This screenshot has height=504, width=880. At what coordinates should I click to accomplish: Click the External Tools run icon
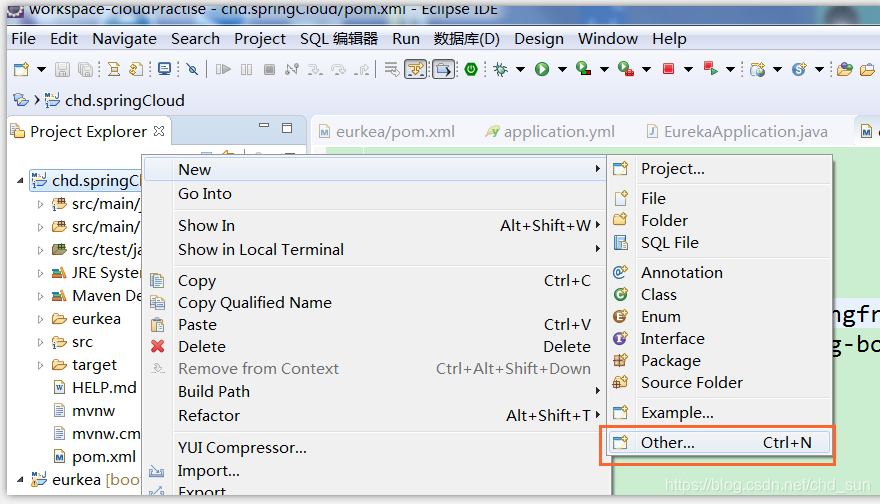[x=626, y=69]
